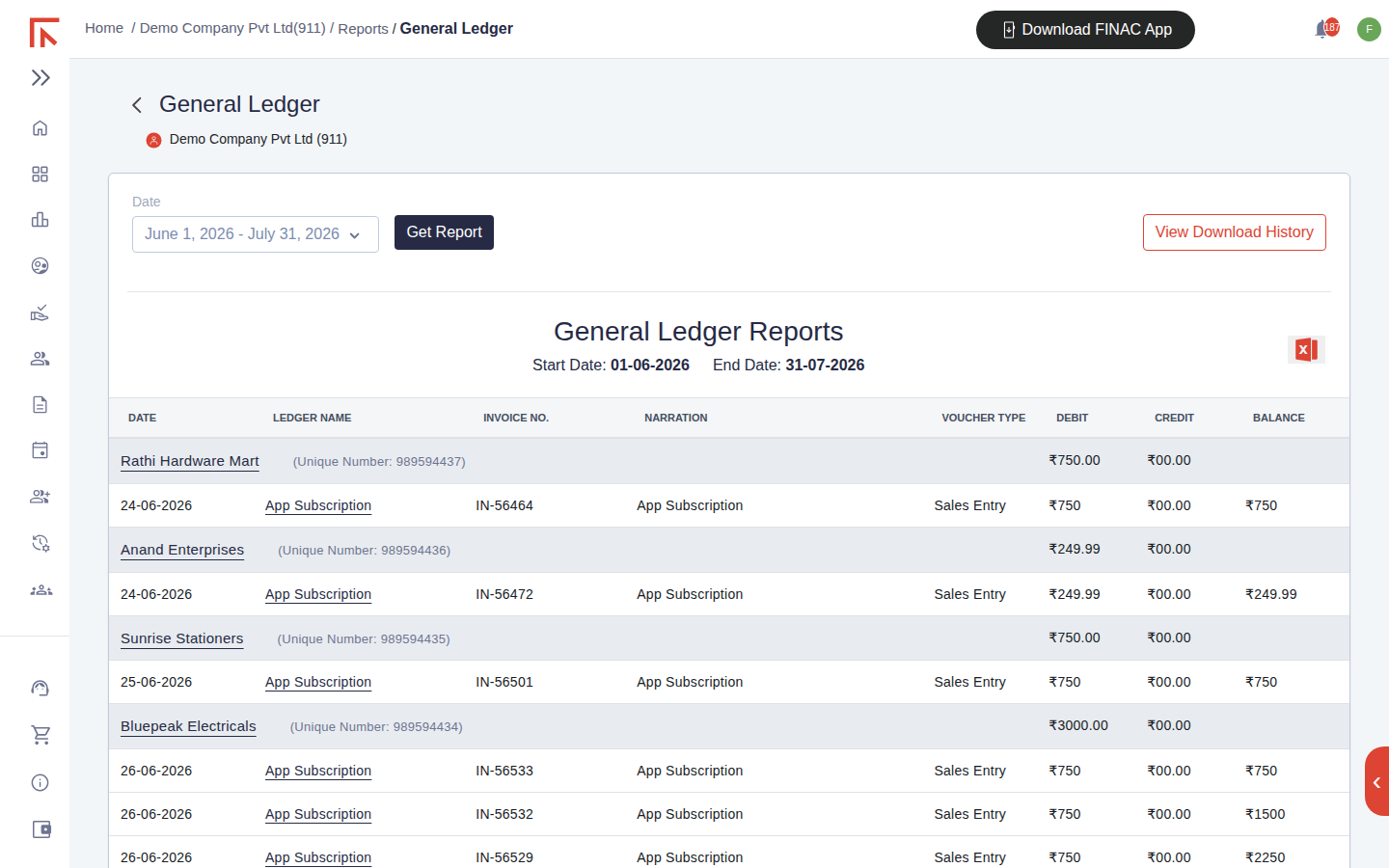This screenshot has height=868, width=1389.
Task: Open the team of three icon
Action: (41, 590)
